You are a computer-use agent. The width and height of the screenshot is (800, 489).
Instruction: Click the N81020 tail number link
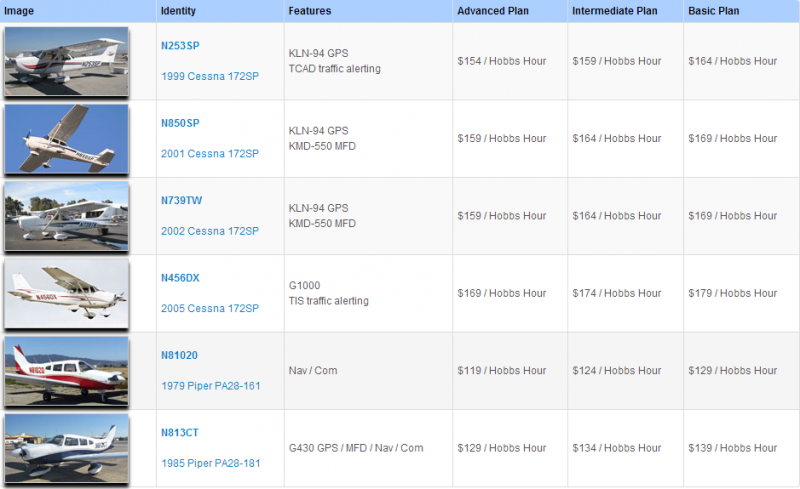tap(179, 355)
